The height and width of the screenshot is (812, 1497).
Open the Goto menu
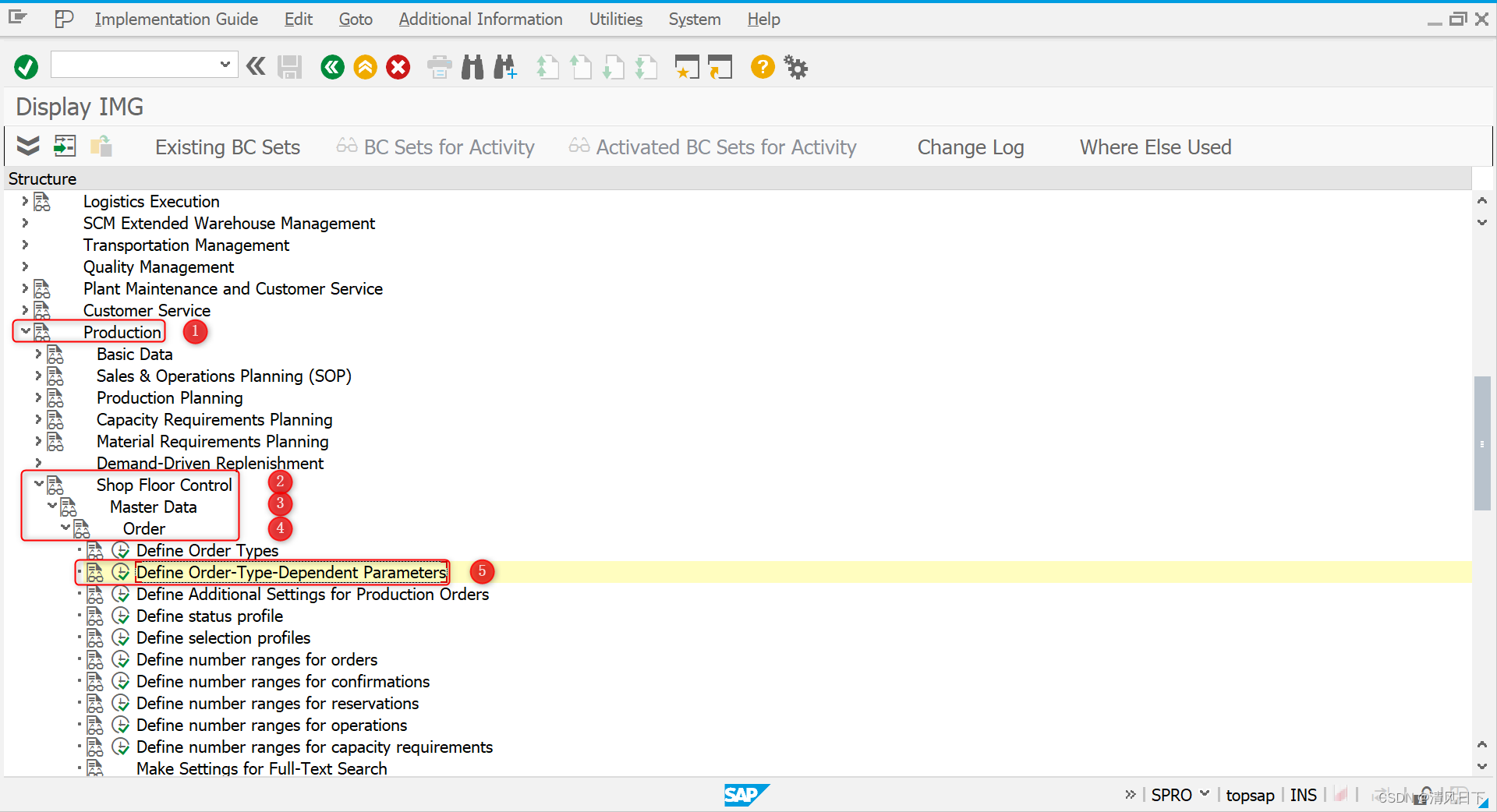point(356,19)
